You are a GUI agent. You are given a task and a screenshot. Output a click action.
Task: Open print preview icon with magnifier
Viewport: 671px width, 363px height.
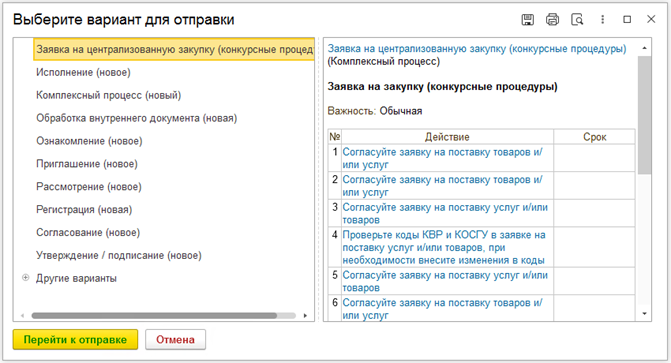[577, 20]
